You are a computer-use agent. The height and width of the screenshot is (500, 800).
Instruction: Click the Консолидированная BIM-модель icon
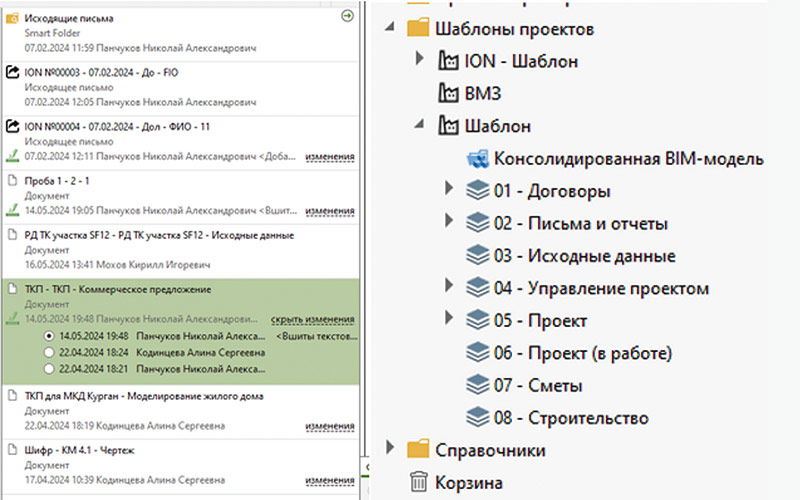tap(478, 159)
